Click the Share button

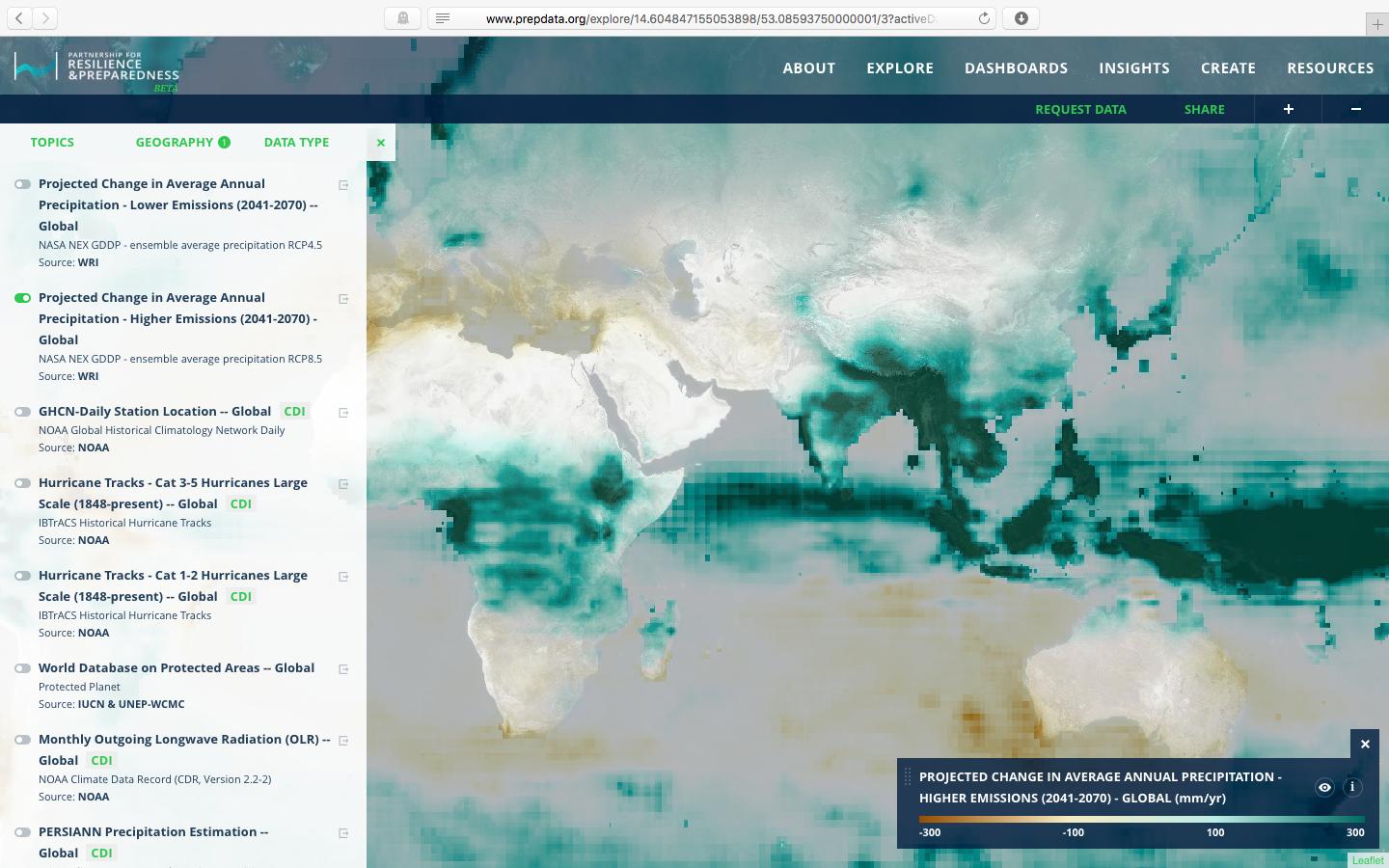click(1204, 109)
